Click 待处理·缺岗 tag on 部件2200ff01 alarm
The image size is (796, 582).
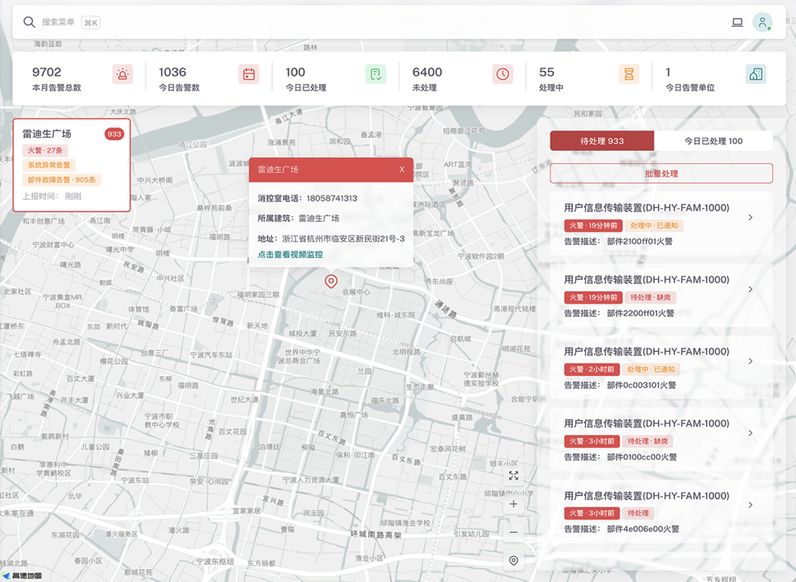(650, 298)
